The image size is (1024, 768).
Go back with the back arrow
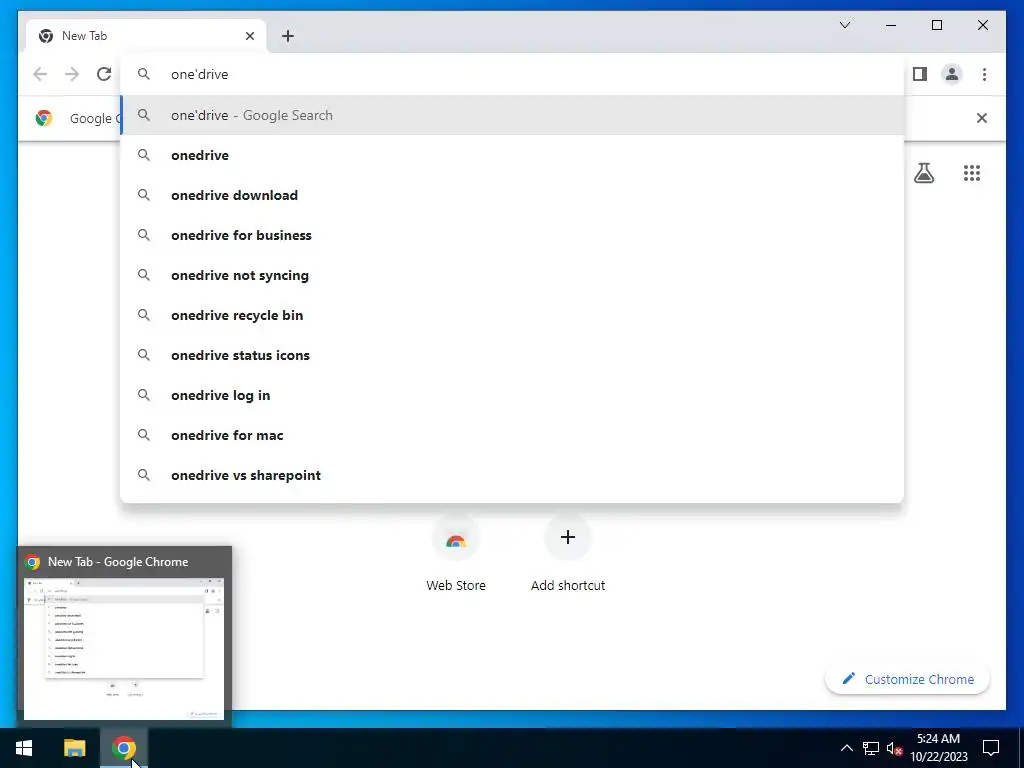coord(40,74)
